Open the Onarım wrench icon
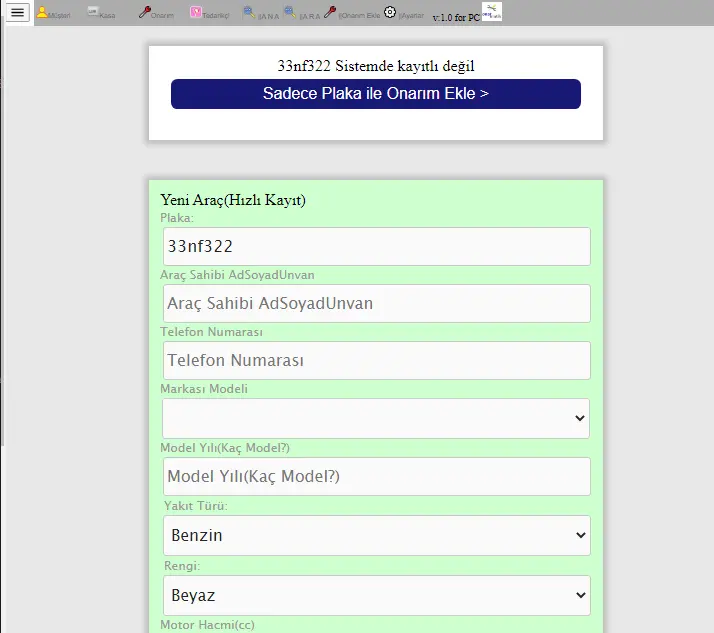The height and width of the screenshot is (633, 714). pos(144,13)
